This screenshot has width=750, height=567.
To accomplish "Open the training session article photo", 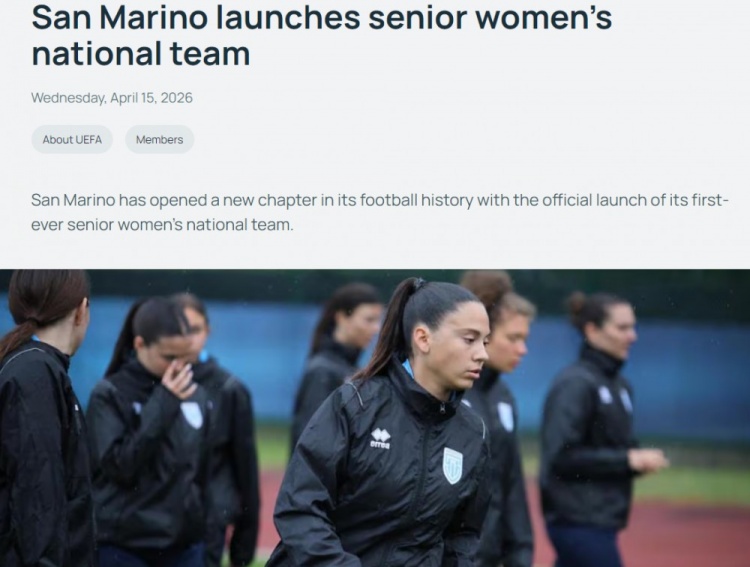I will point(375,418).
